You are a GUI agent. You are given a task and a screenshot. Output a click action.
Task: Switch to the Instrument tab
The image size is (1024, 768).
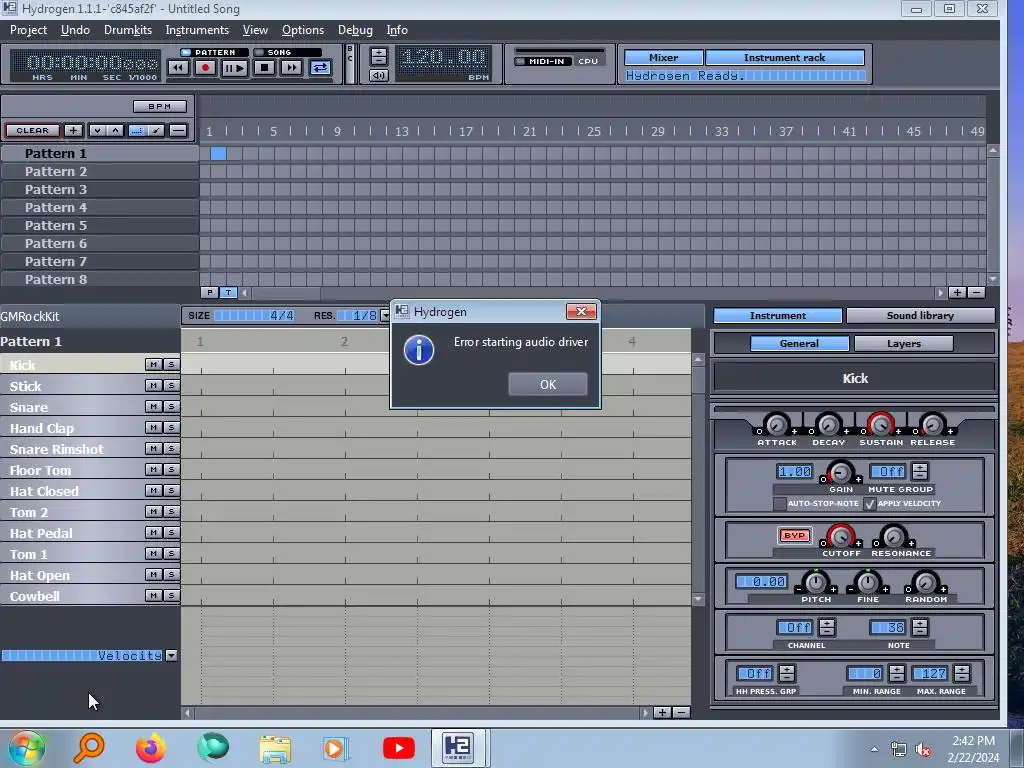coord(777,315)
